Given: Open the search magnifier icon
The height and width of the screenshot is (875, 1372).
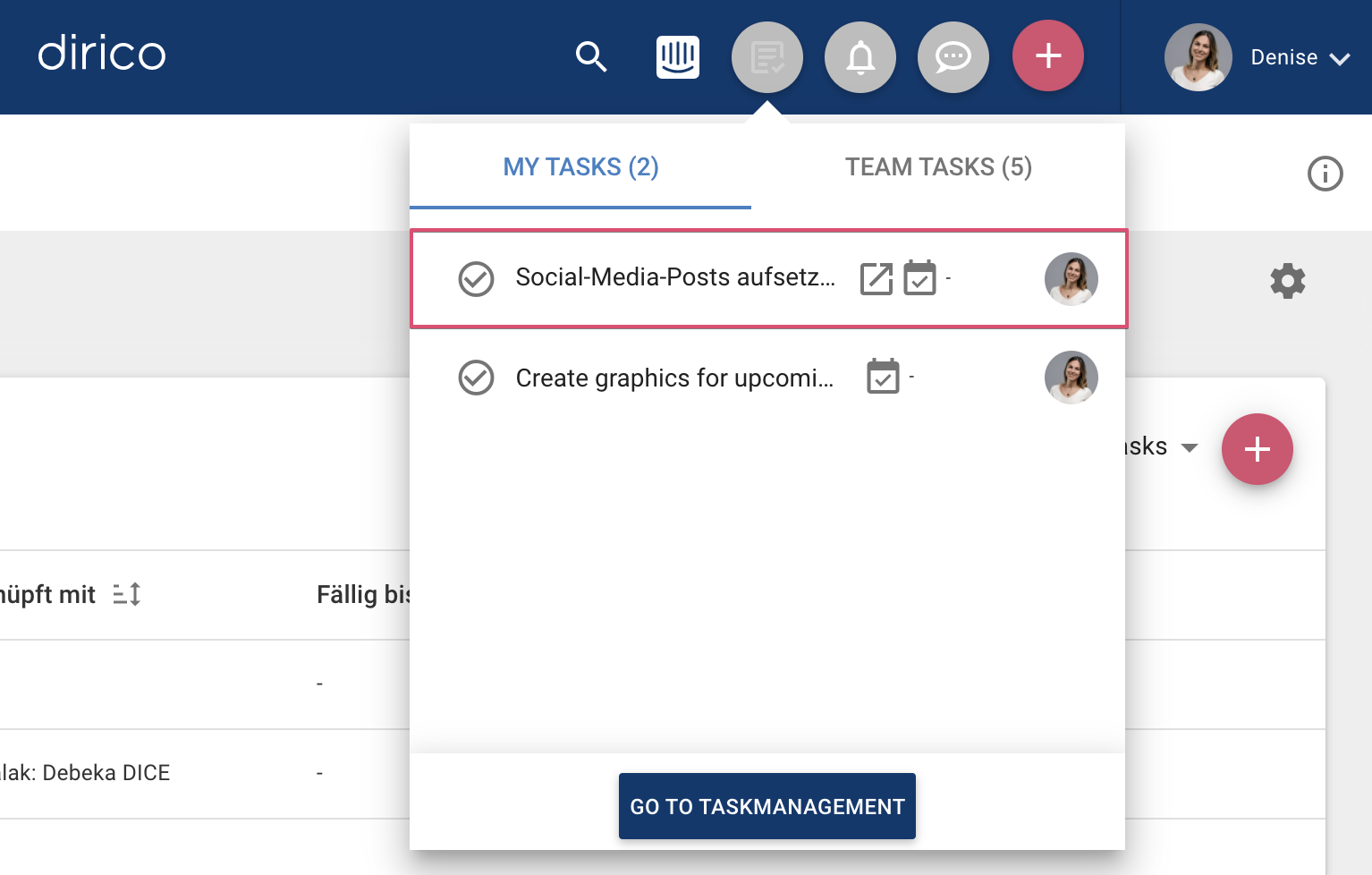Looking at the screenshot, I should pyautogui.click(x=591, y=57).
